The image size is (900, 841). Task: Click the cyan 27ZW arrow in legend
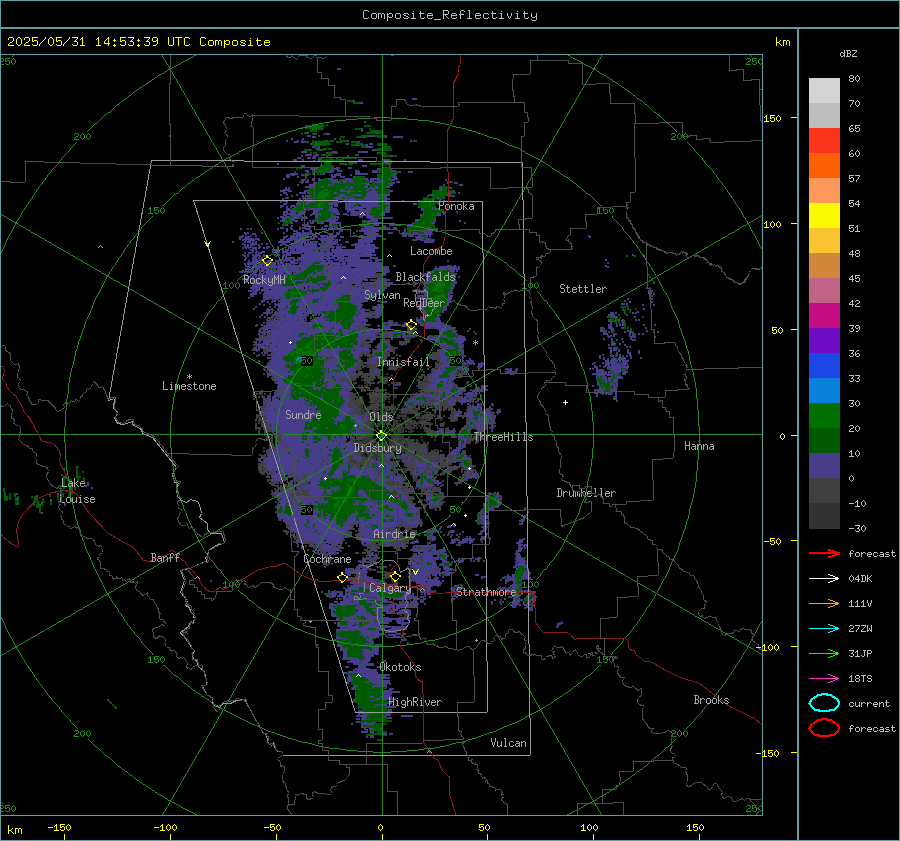point(824,629)
